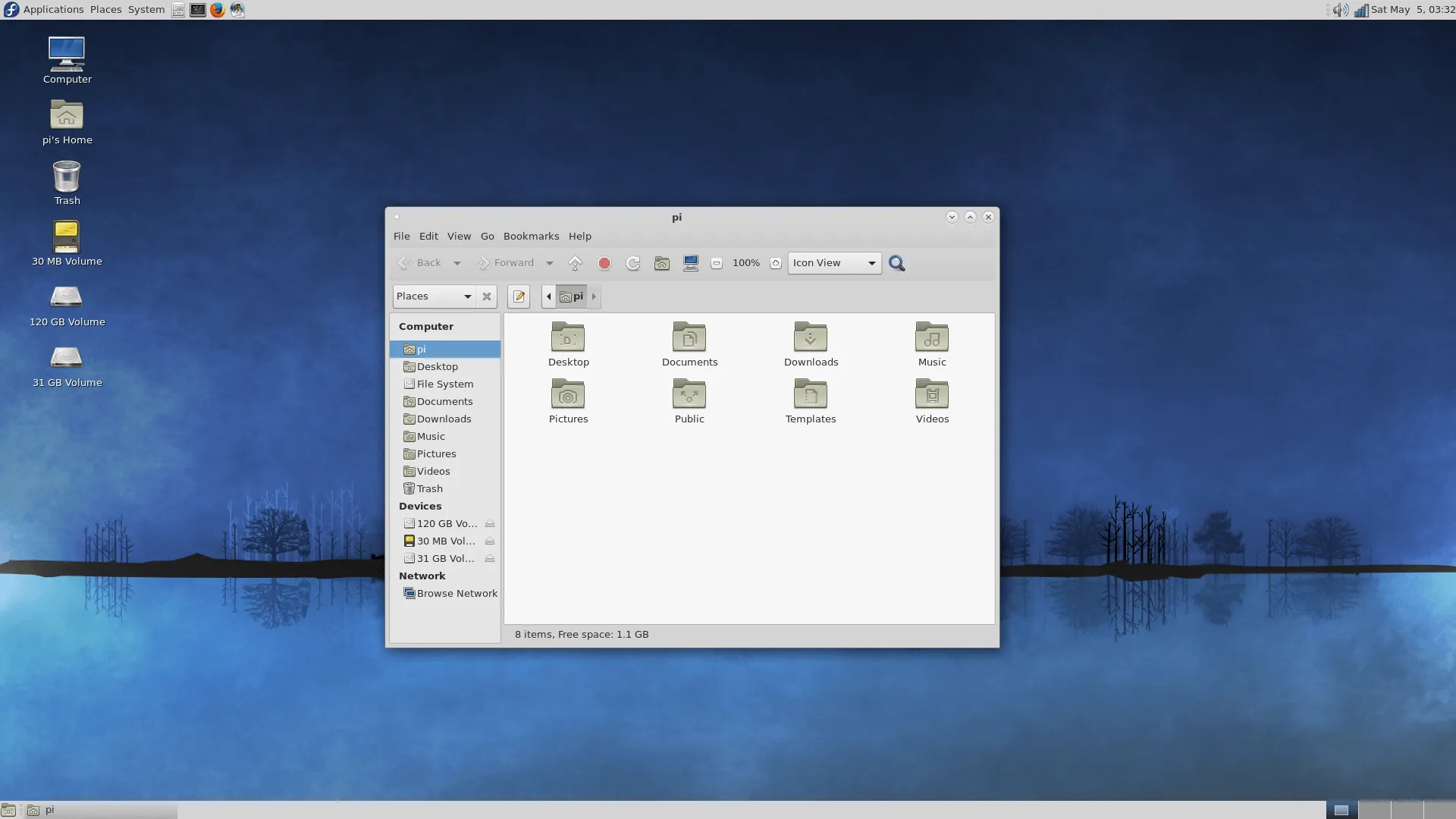Click the pi path bar button
The height and width of the screenshot is (819, 1456).
(x=572, y=297)
